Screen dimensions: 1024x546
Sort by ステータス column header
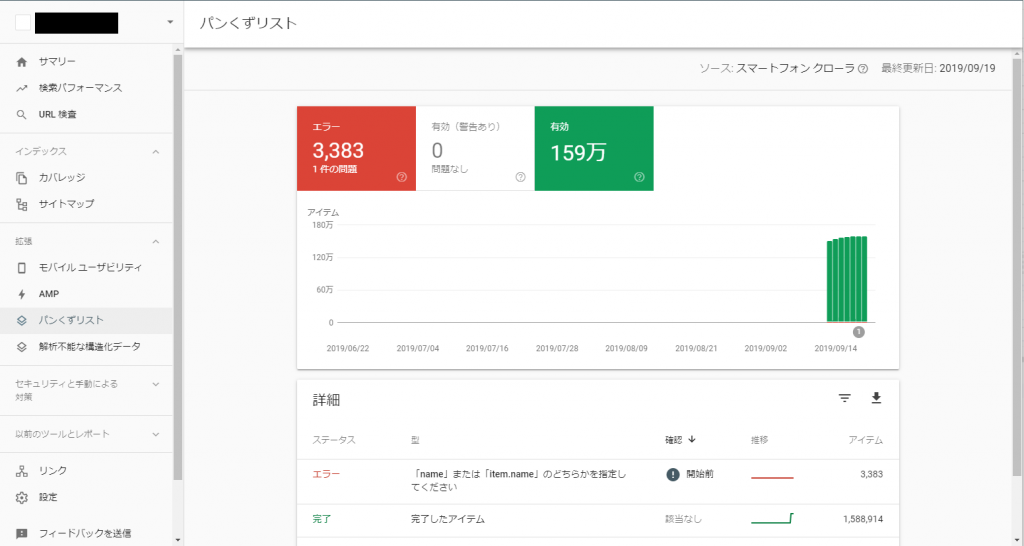tap(334, 440)
